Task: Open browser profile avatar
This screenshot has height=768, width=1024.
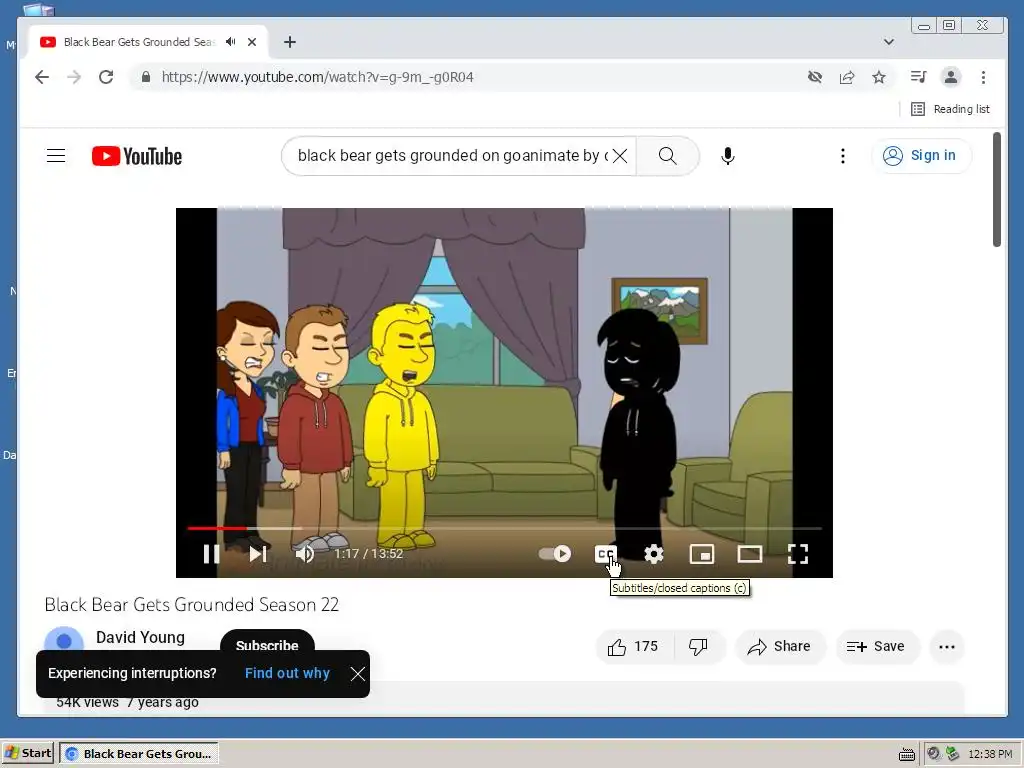Action: (x=951, y=77)
